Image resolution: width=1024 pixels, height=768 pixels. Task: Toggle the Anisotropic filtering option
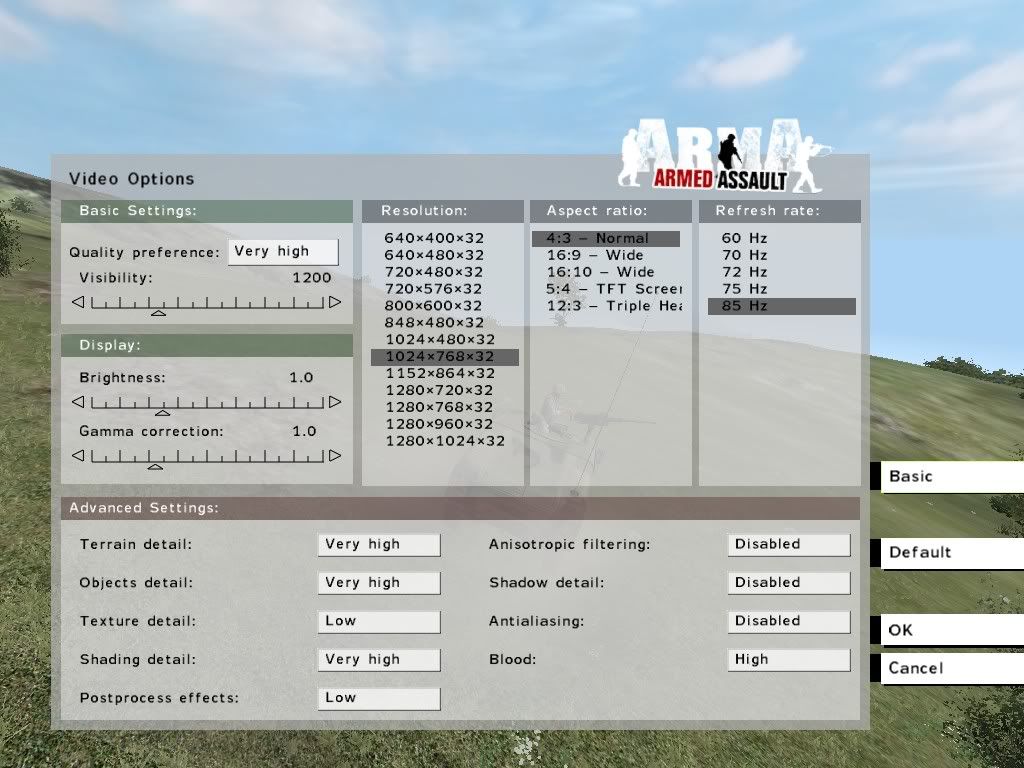coord(788,545)
